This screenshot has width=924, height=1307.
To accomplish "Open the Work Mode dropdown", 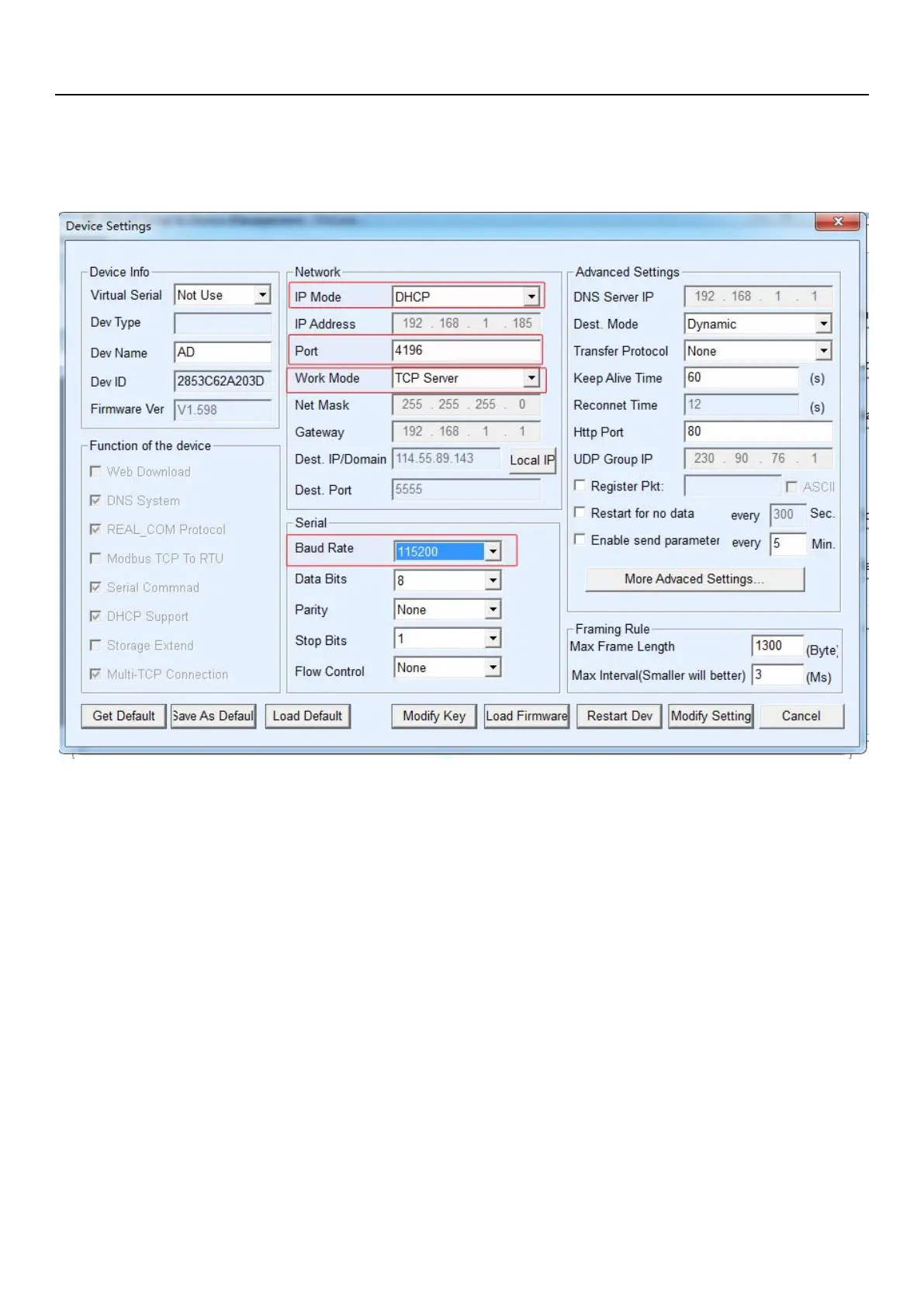I will pyautogui.click(x=531, y=378).
